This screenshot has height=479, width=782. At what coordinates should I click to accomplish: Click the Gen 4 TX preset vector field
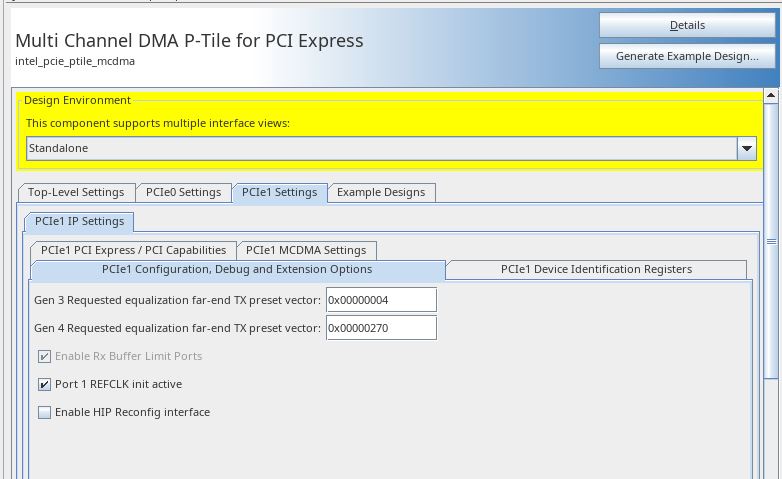[381, 328]
